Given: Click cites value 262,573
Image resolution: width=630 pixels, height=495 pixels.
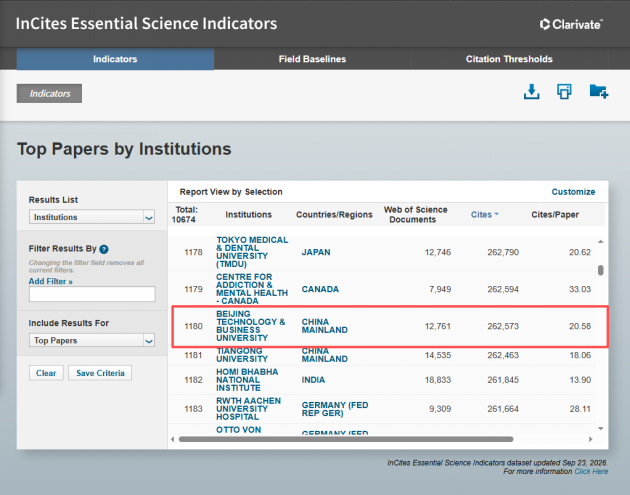Looking at the screenshot, I should 503,326.
